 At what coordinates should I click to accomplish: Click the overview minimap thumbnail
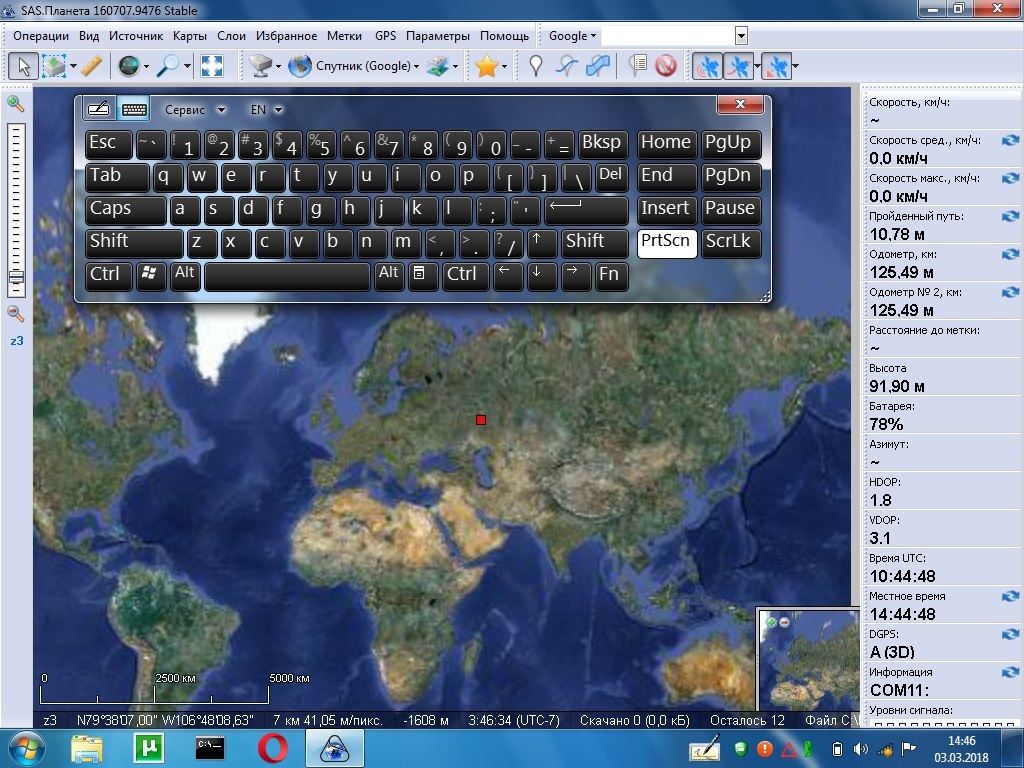(x=808, y=660)
